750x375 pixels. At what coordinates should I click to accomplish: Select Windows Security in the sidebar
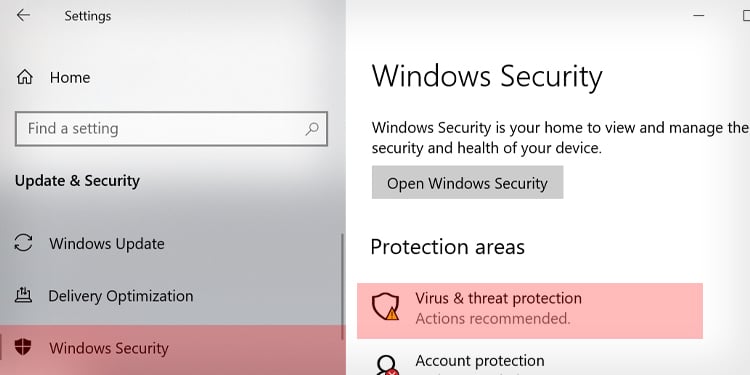coord(172,348)
